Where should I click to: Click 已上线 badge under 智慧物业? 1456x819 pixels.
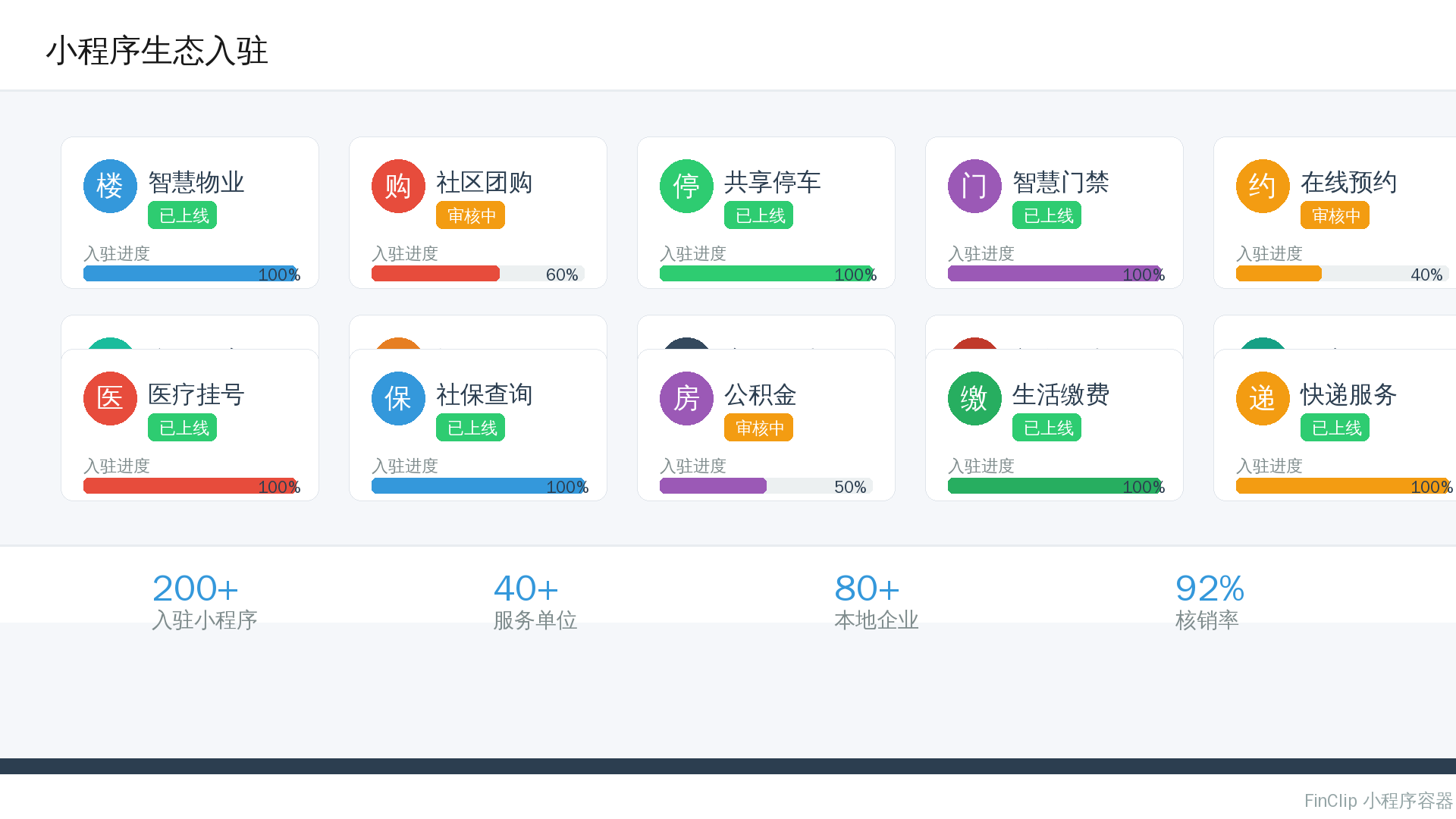tap(182, 215)
